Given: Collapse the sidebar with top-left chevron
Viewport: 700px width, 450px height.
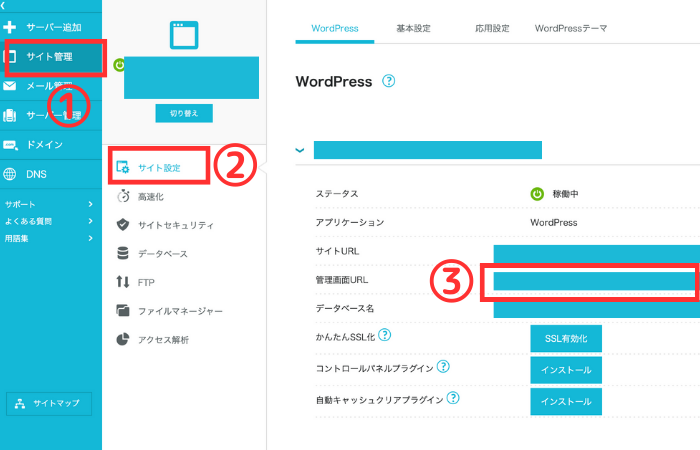Looking at the screenshot, I should pyautogui.click(x=3, y=5).
